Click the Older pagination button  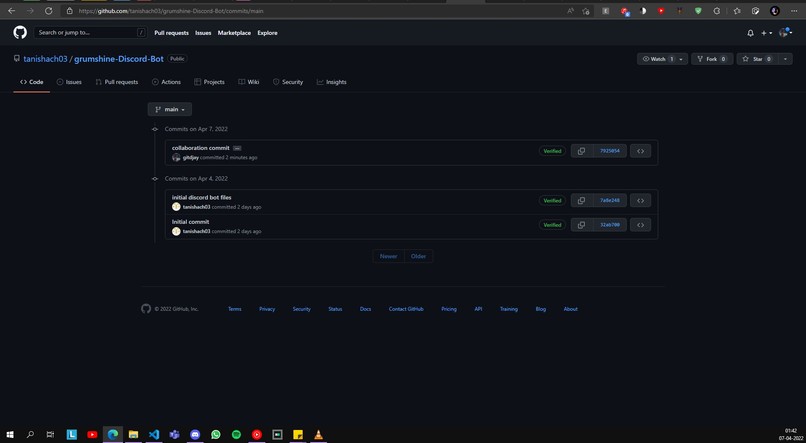[418, 256]
